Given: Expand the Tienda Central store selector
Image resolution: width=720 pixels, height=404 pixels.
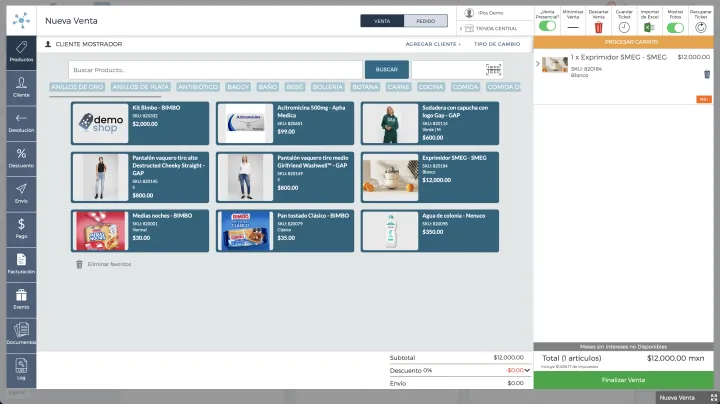Looking at the screenshot, I should (495, 28).
